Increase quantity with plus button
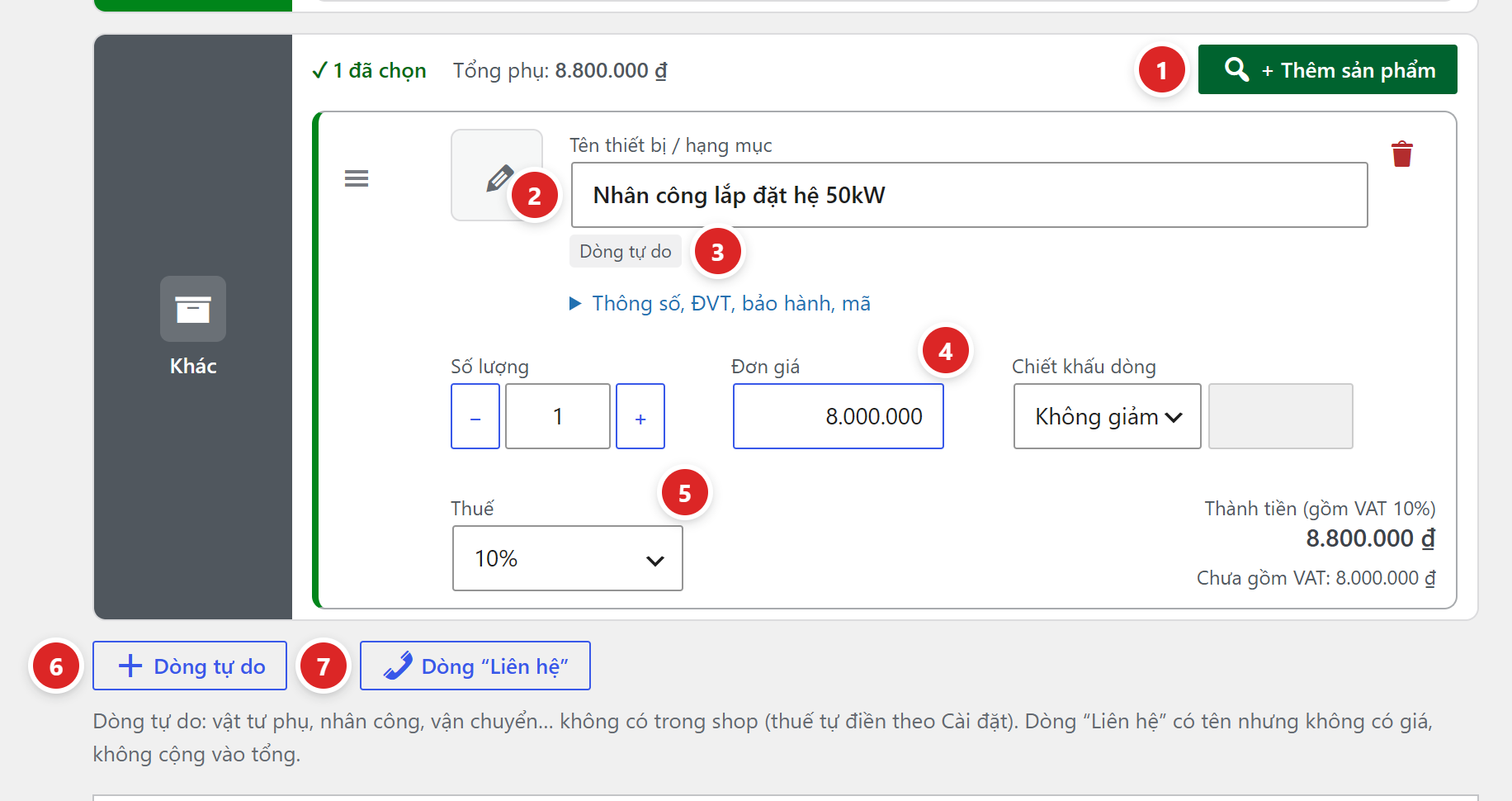The height and width of the screenshot is (801, 1512). (640, 416)
